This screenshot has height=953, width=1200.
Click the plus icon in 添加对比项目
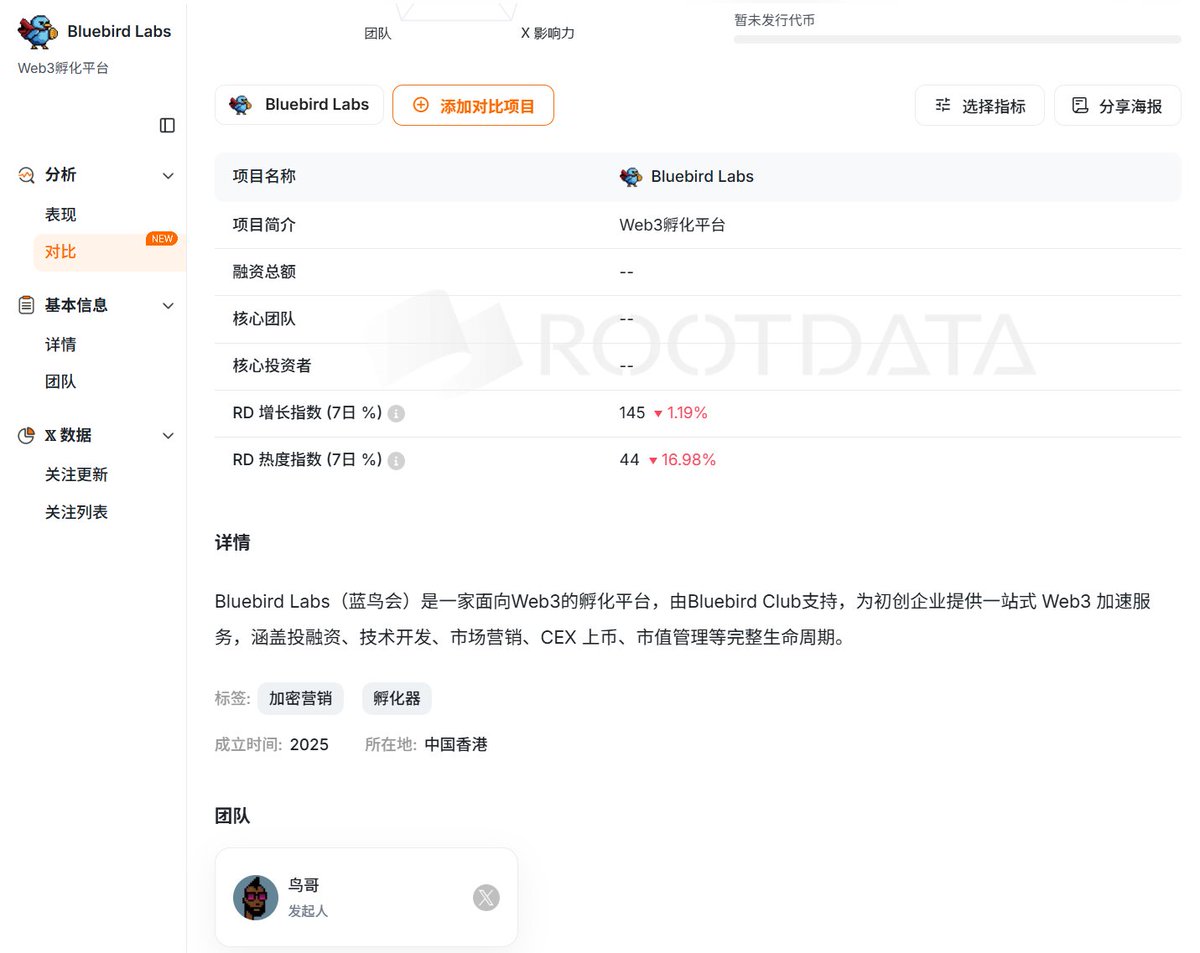point(421,105)
